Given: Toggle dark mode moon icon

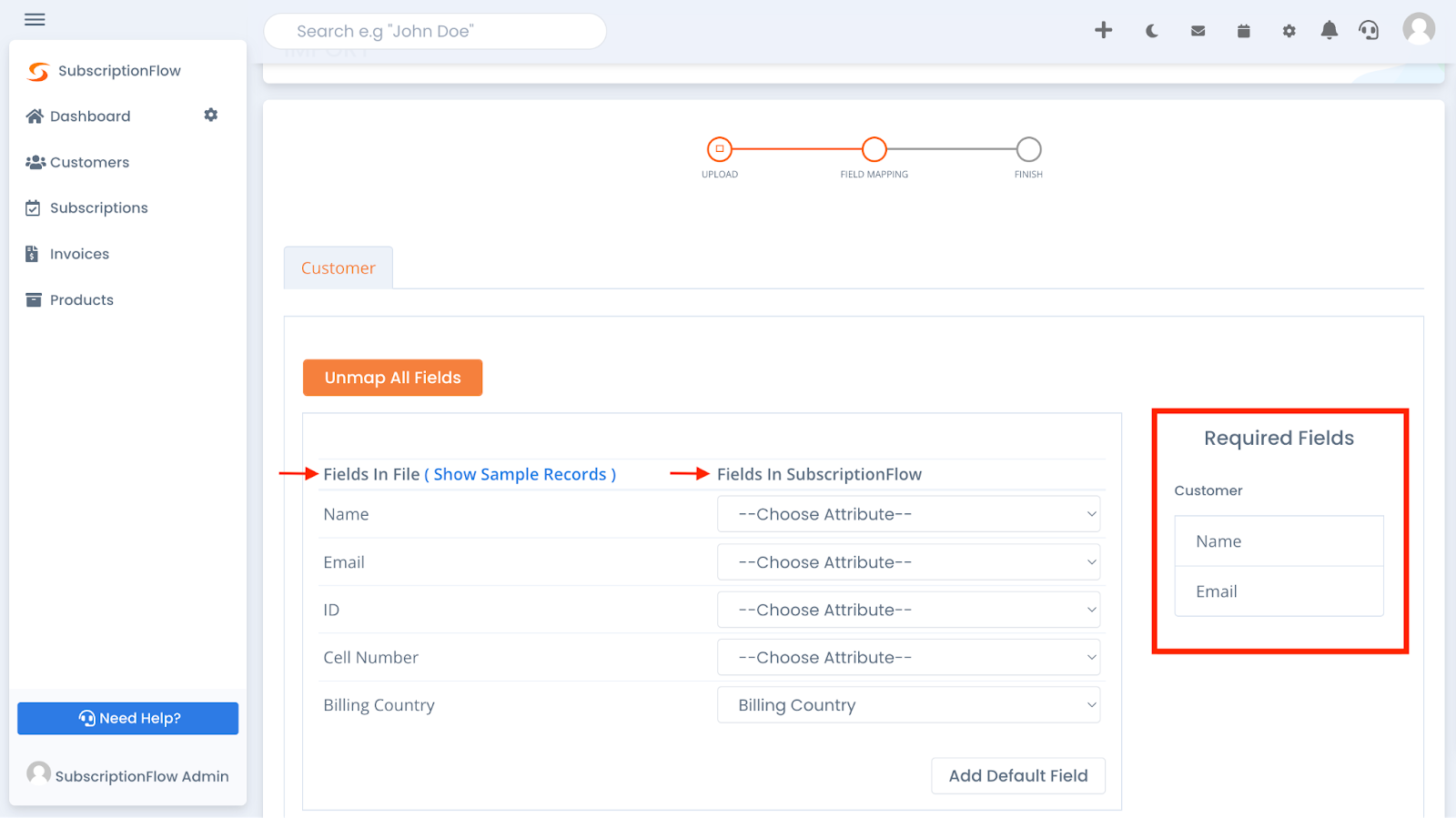Looking at the screenshot, I should (x=1151, y=31).
